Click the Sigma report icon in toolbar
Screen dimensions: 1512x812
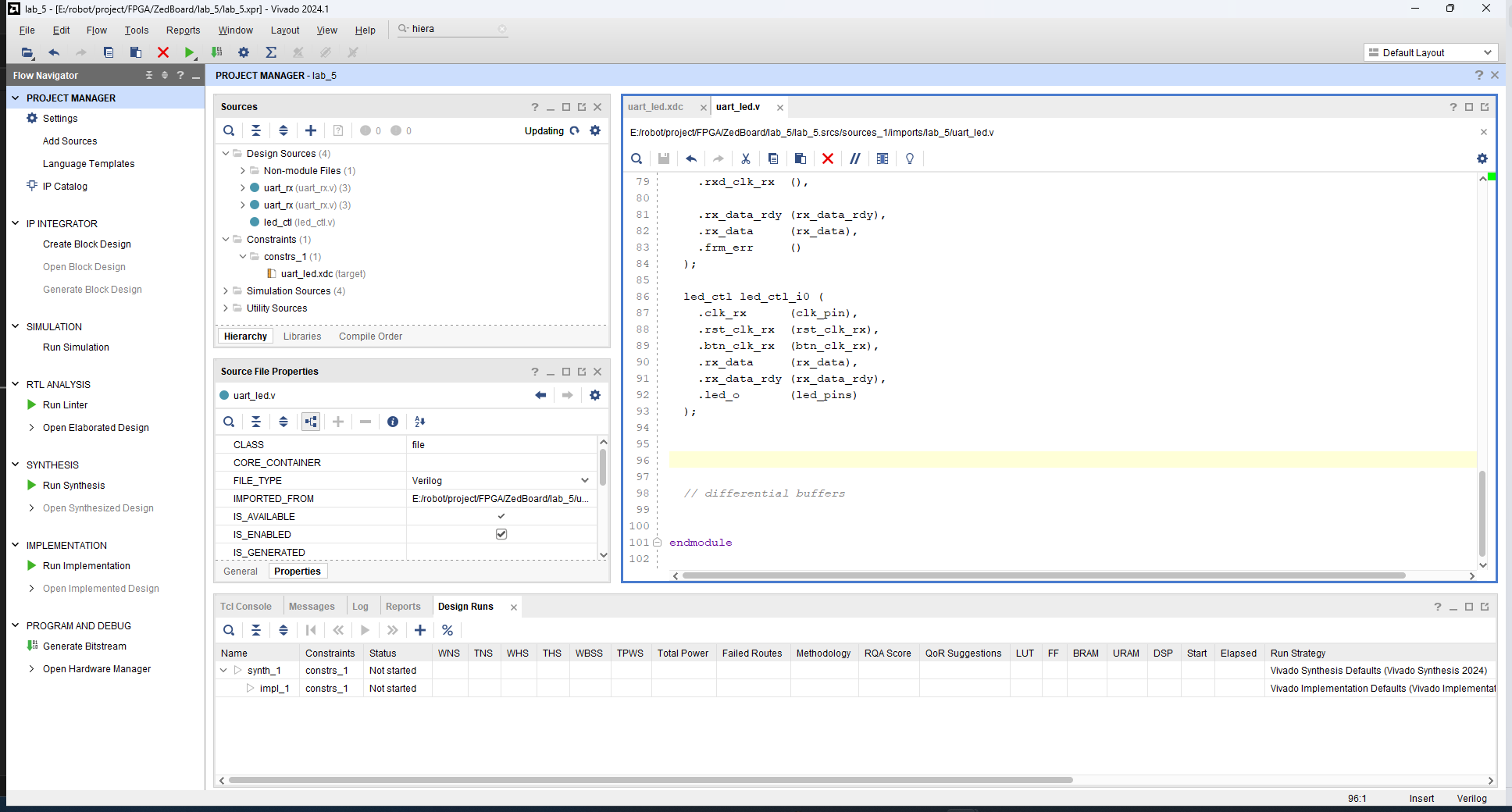click(x=271, y=52)
